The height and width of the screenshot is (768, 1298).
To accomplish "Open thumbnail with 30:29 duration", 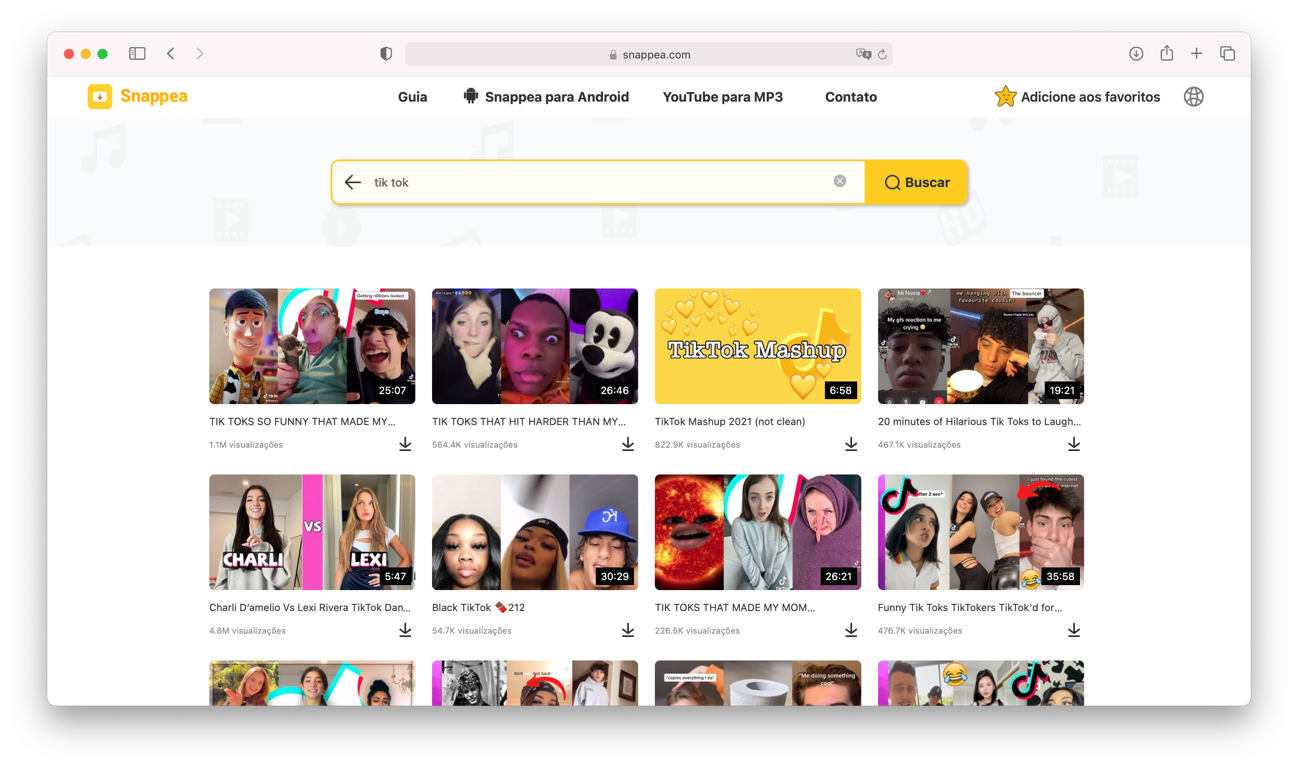I will click(x=535, y=532).
